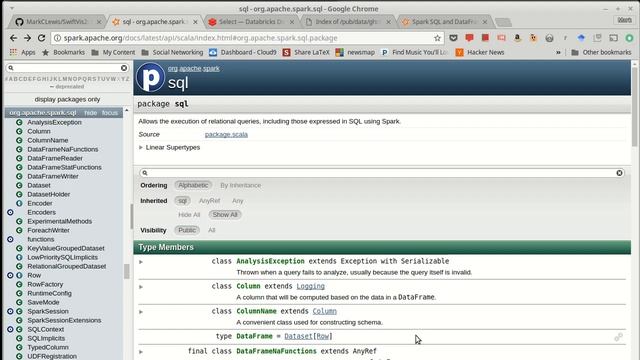640x360 pixels.
Task: Click the companion object icon beside SparkSession
Action: pos(10,311)
